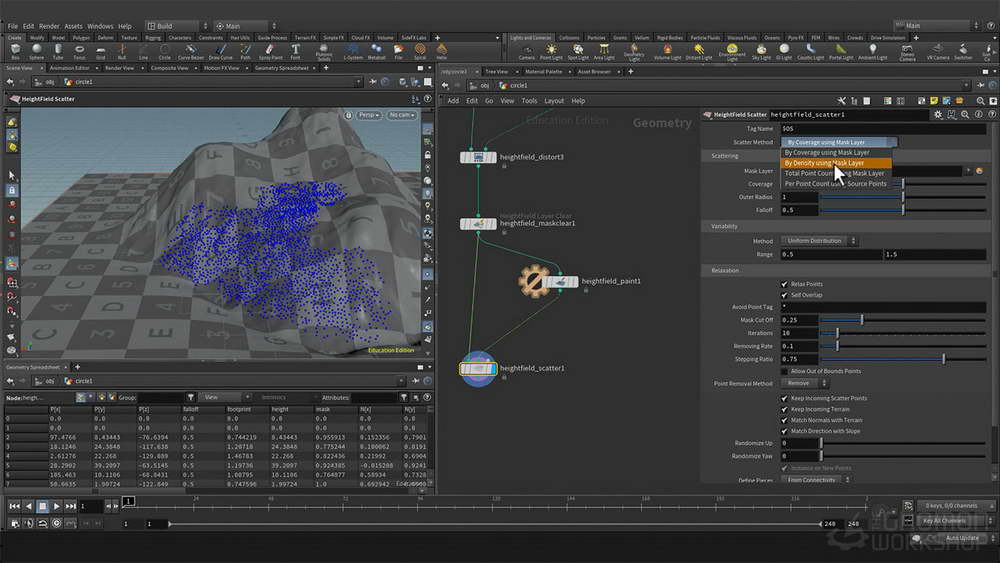The image size is (1000, 563).
Task: Jump to the first frame
Action: click(x=14, y=506)
